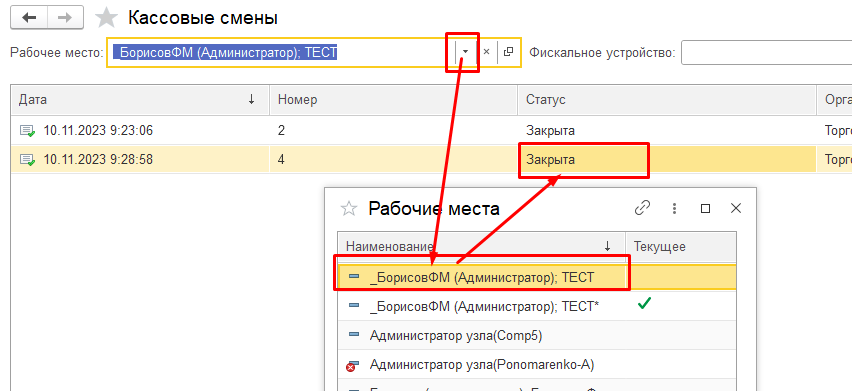Click the Рабочее место input field

tap(281, 52)
